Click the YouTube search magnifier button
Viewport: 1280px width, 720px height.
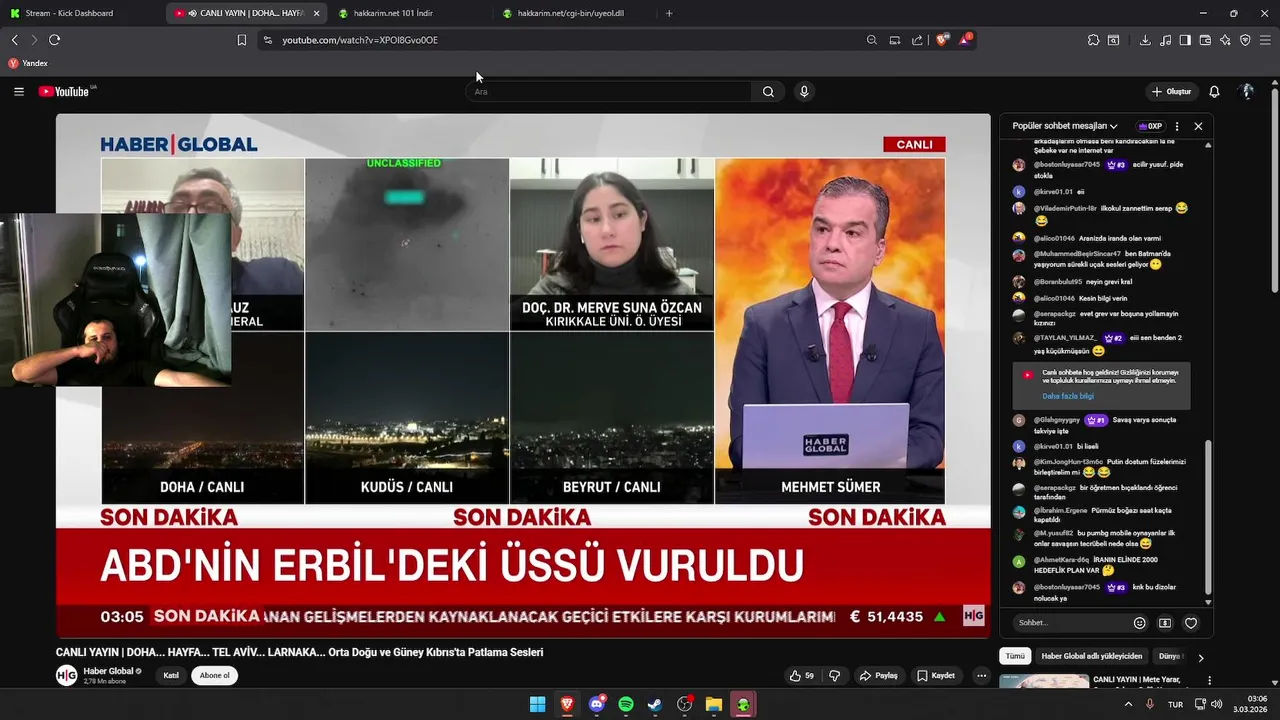(768, 91)
